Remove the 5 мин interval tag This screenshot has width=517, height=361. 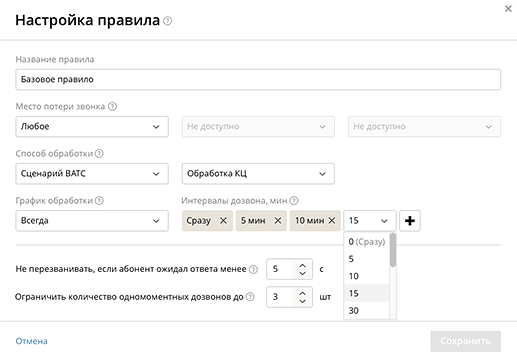278,221
